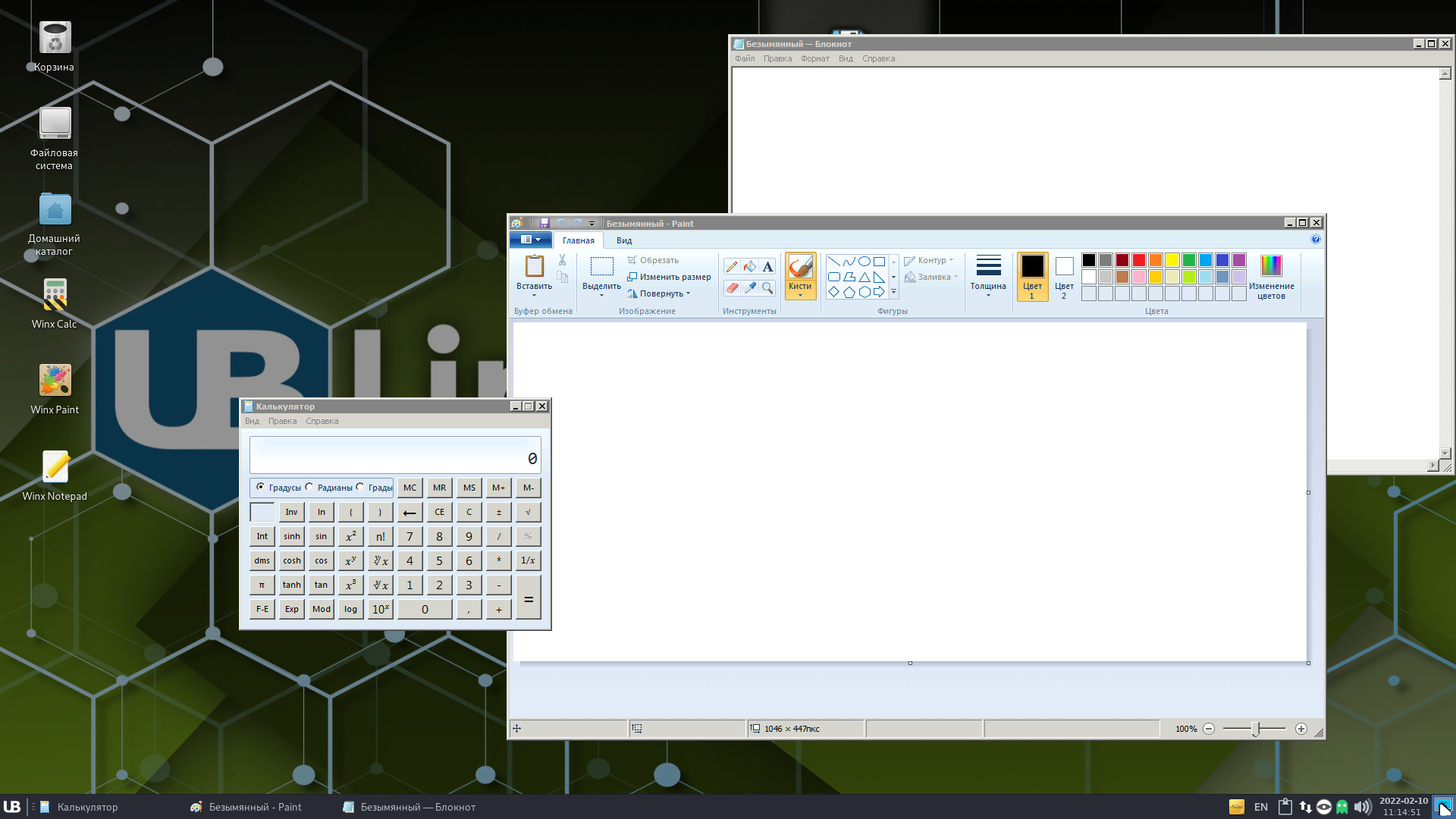Image resolution: width=1456 pixels, height=819 pixels.
Task: Select the Eraser tool in Paint
Action: [x=731, y=287]
